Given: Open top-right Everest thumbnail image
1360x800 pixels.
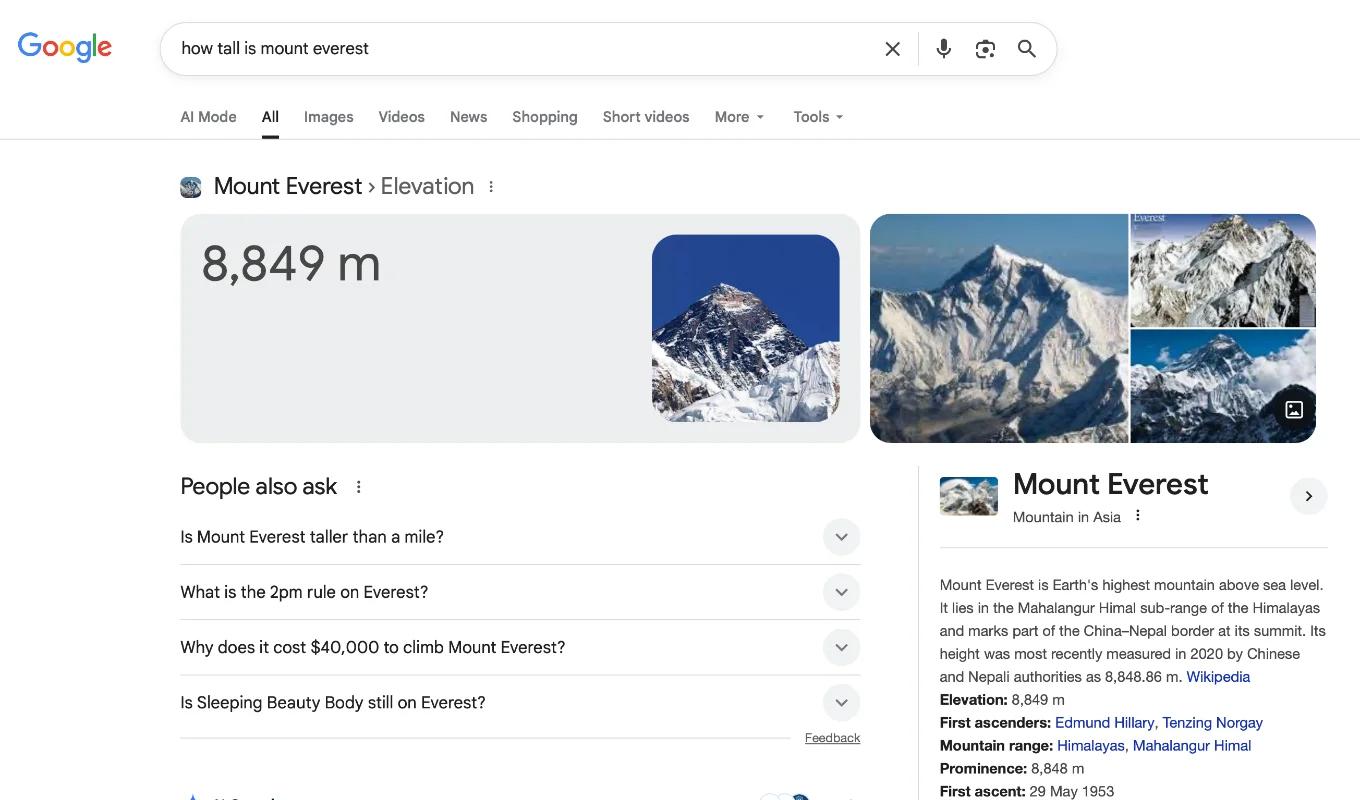Looking at the screenshot, I should coord(1223,270).
